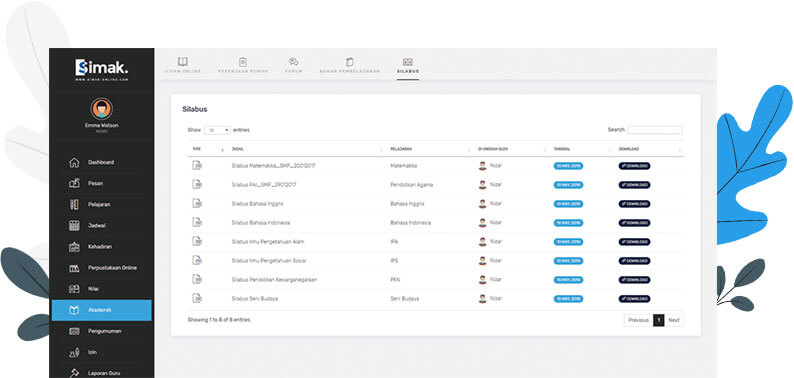Download the Silabus PAI file
The width and height of the screenshot is (794, 378).
[634, 185]
